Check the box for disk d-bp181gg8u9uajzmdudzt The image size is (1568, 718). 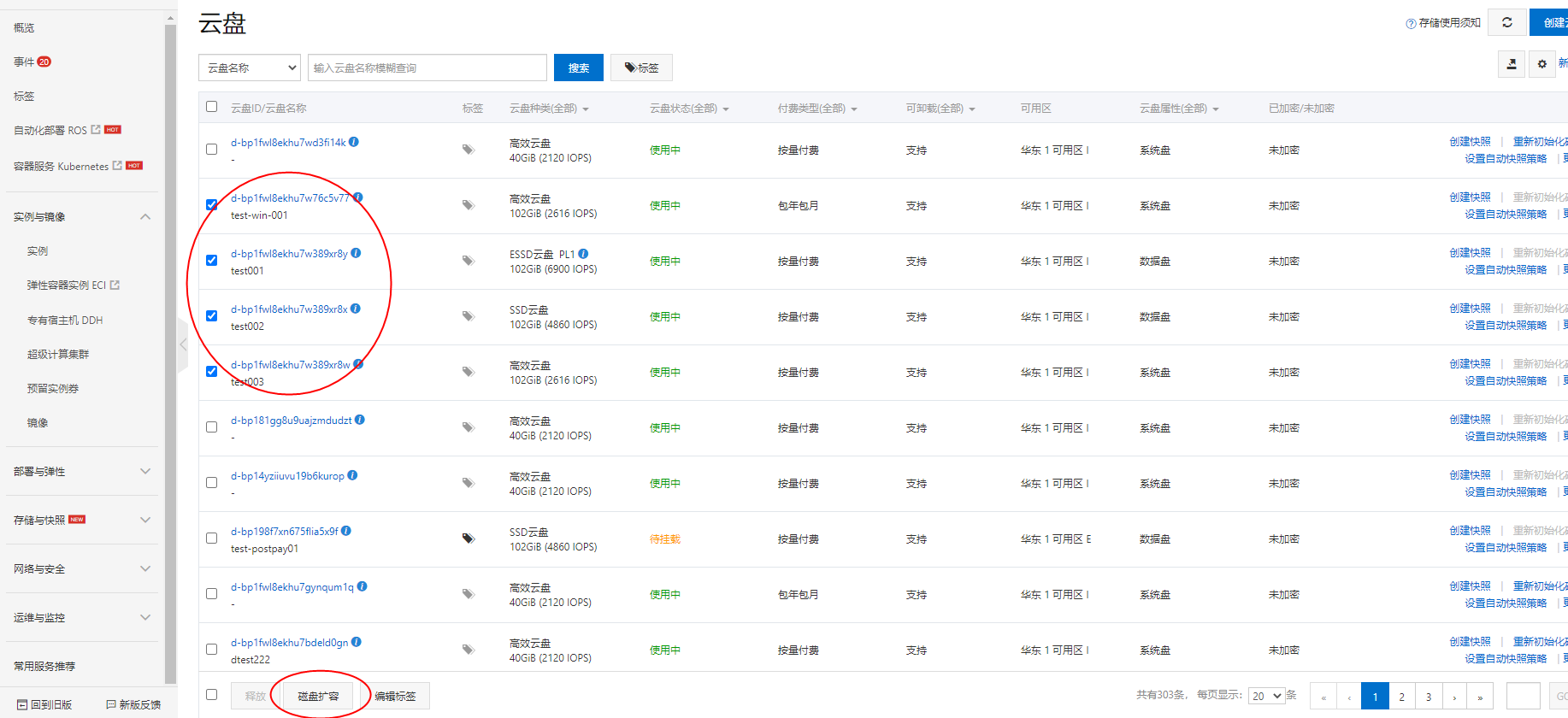point(211,427)
